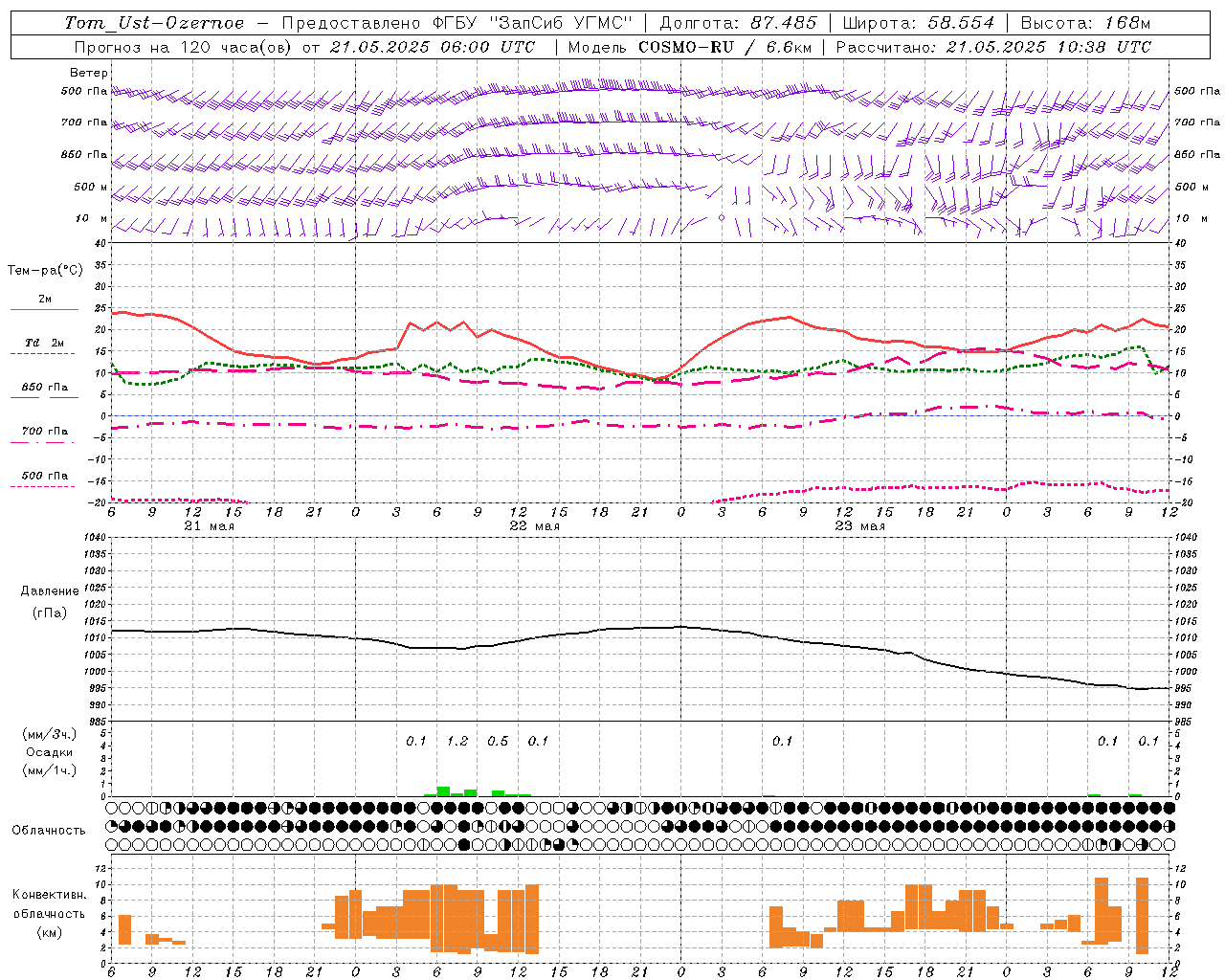Click the 'Конвективн.' convective label

pos(50,894)
